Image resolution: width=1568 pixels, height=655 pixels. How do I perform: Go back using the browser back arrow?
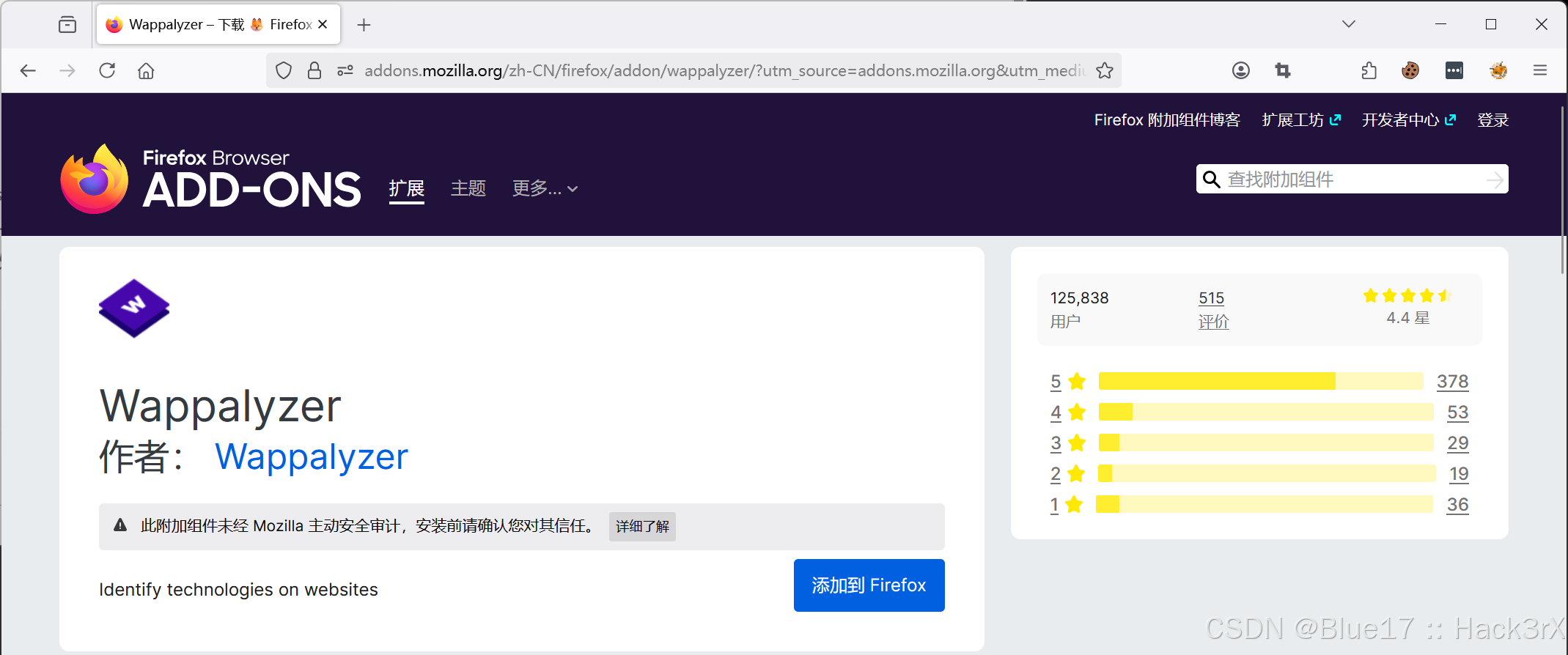(x=28, y=70)
